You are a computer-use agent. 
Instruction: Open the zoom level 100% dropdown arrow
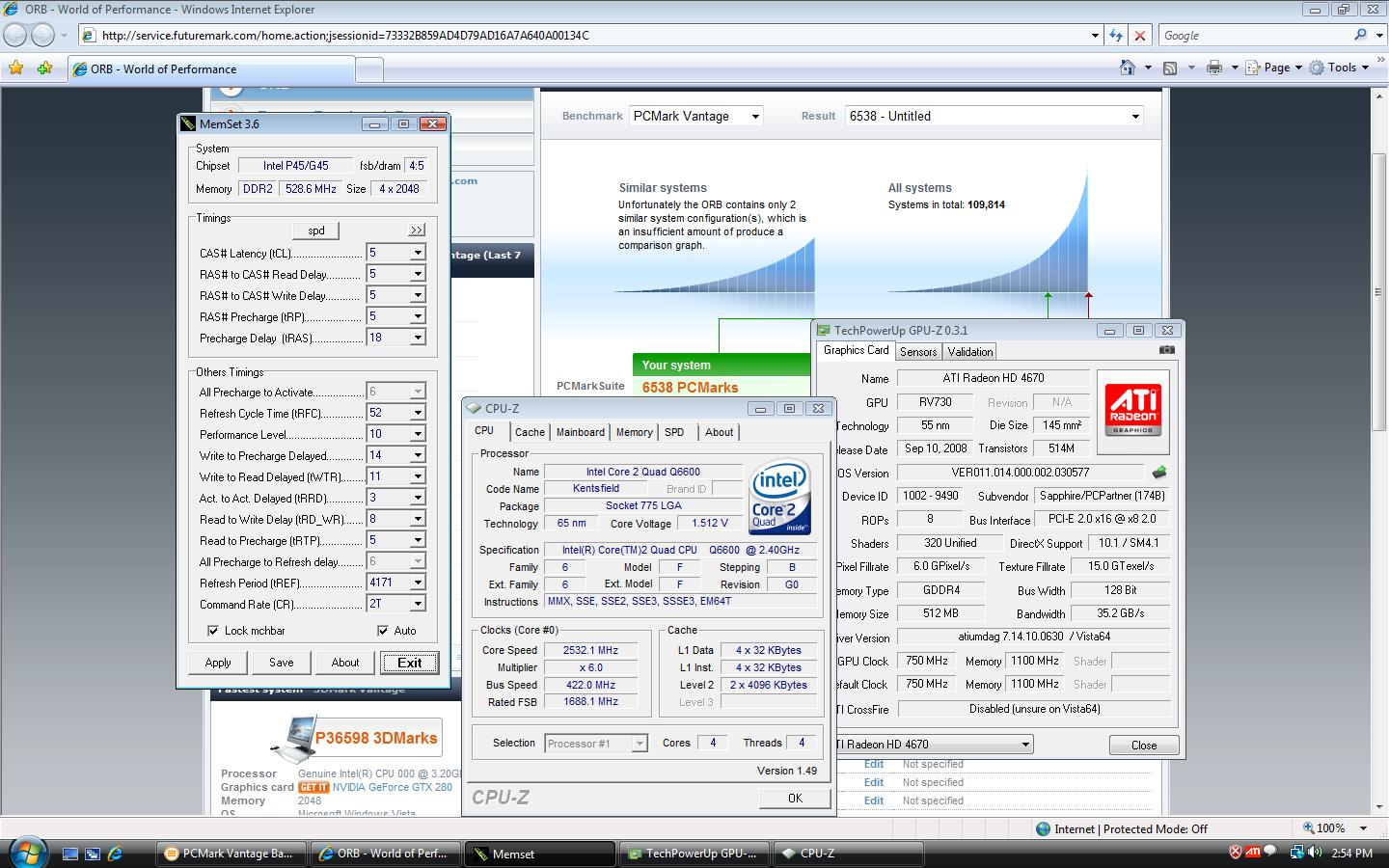[x=1363, y=828]
